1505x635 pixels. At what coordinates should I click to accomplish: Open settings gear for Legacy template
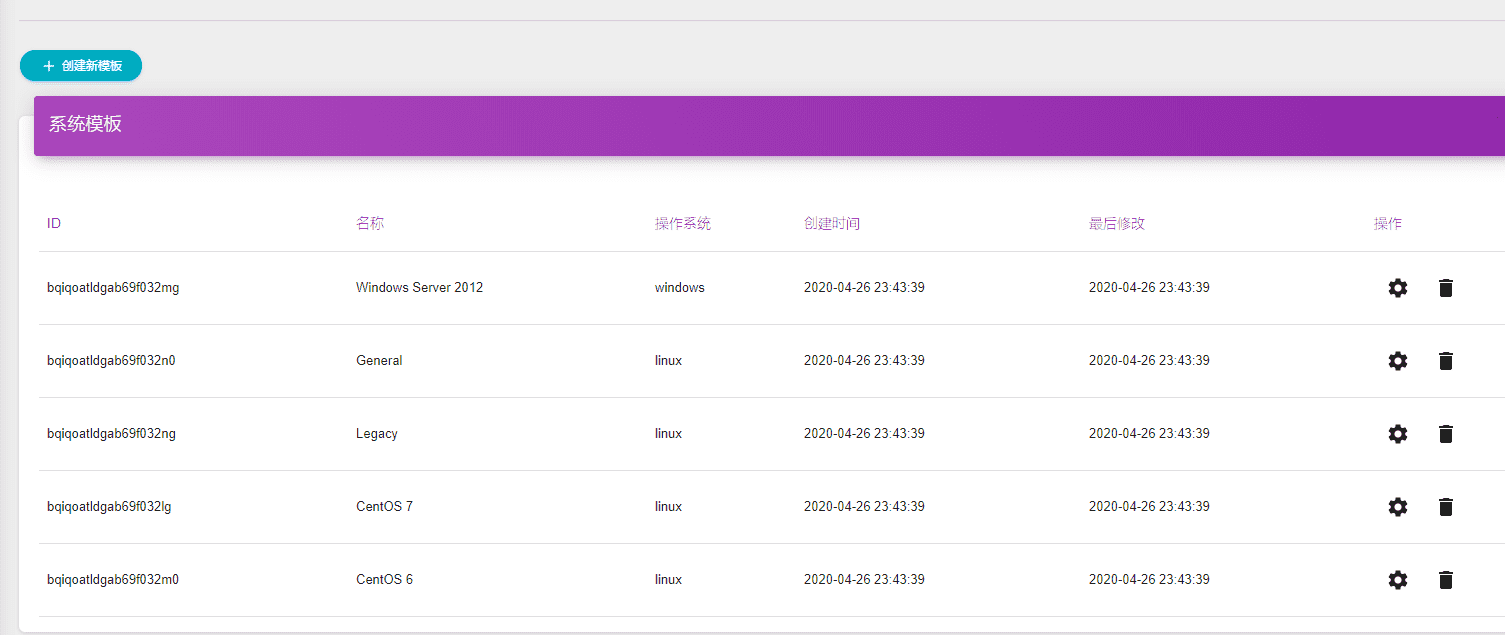[1398, 434]
